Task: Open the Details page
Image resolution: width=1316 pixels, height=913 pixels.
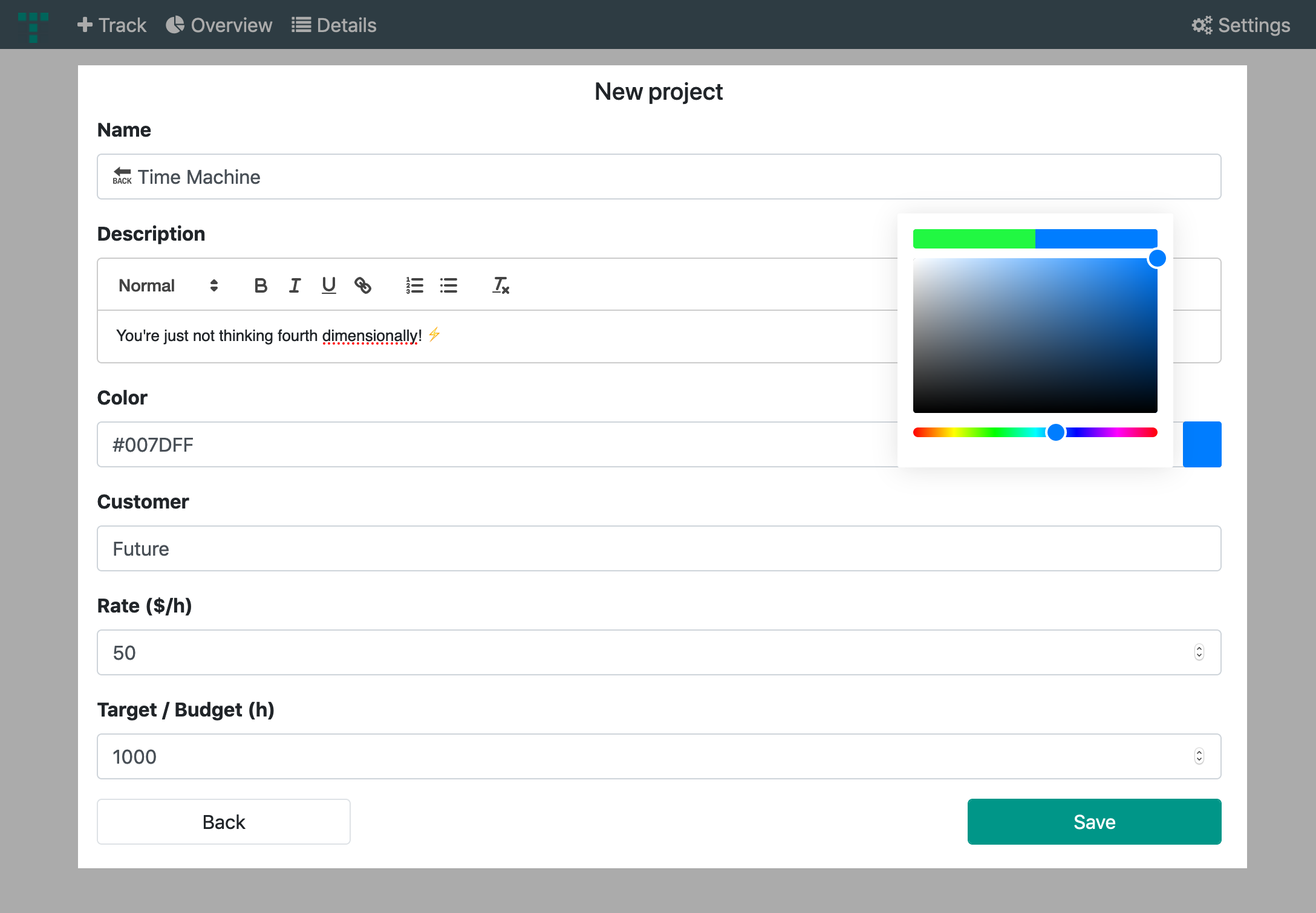Action: 334,25
